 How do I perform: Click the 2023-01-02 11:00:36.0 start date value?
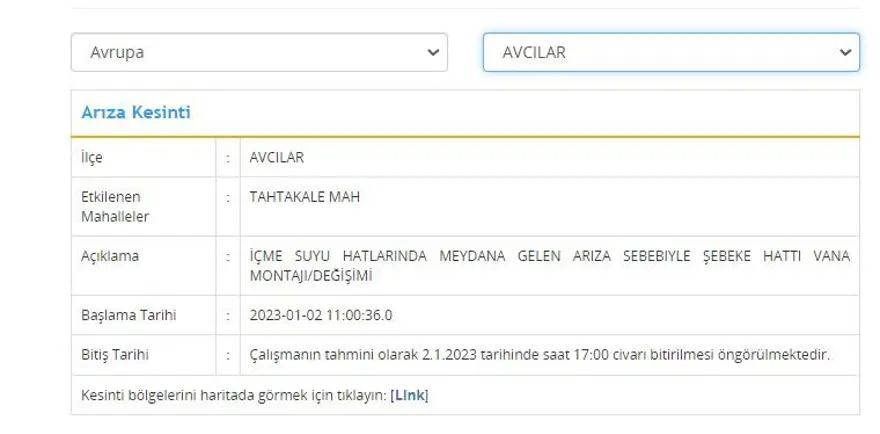(321, 315)
